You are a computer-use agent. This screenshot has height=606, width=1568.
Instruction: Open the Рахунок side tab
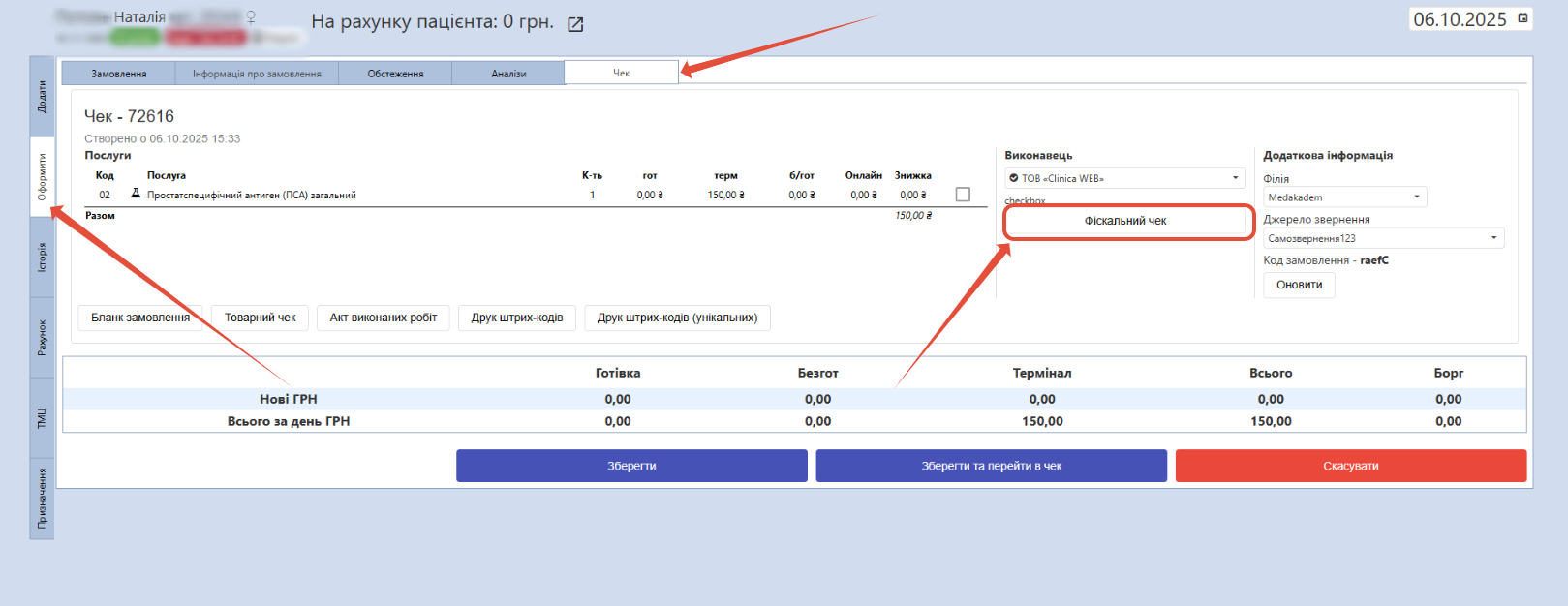coord(42,337)
